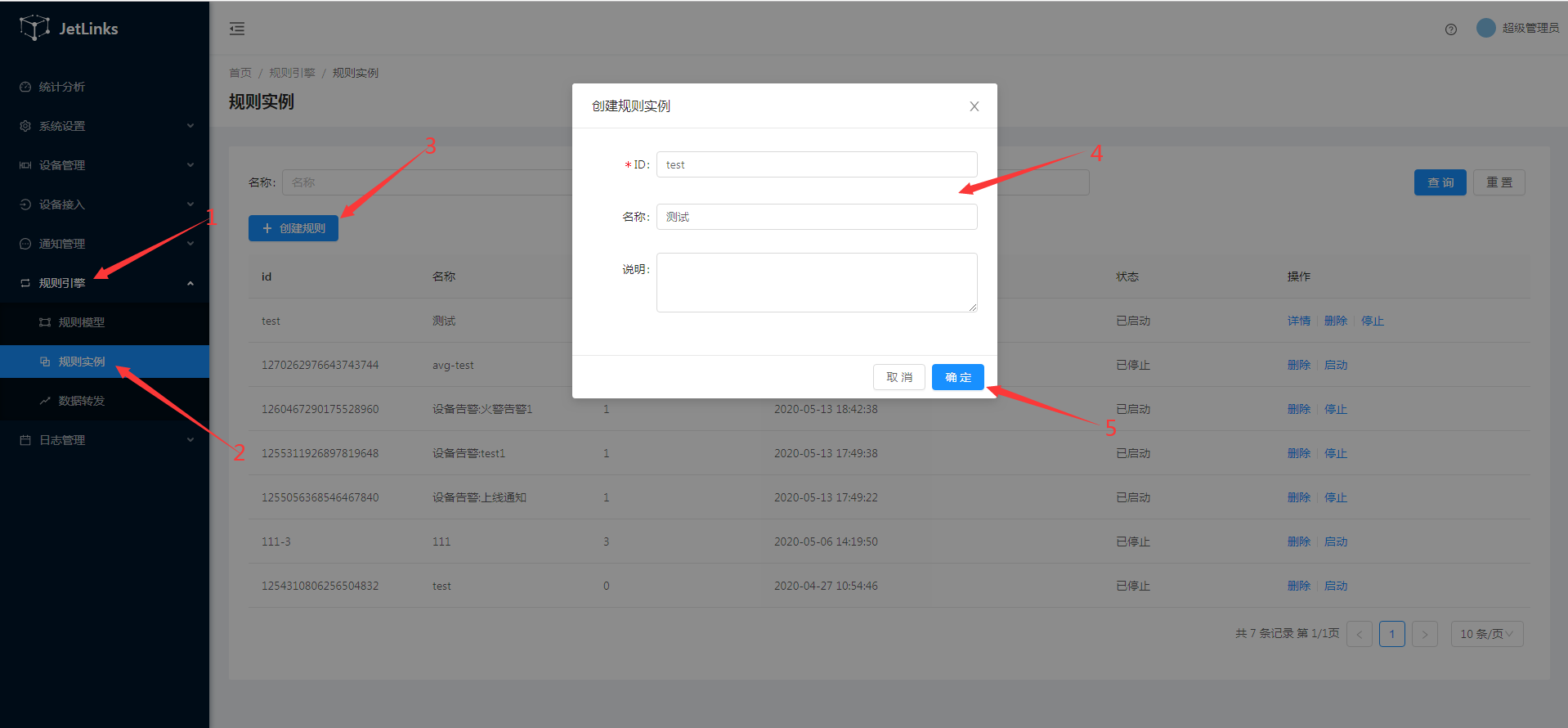
Task: Click 详情 link for the test row
Action: pyautogui.click(x=1298, y=321)
